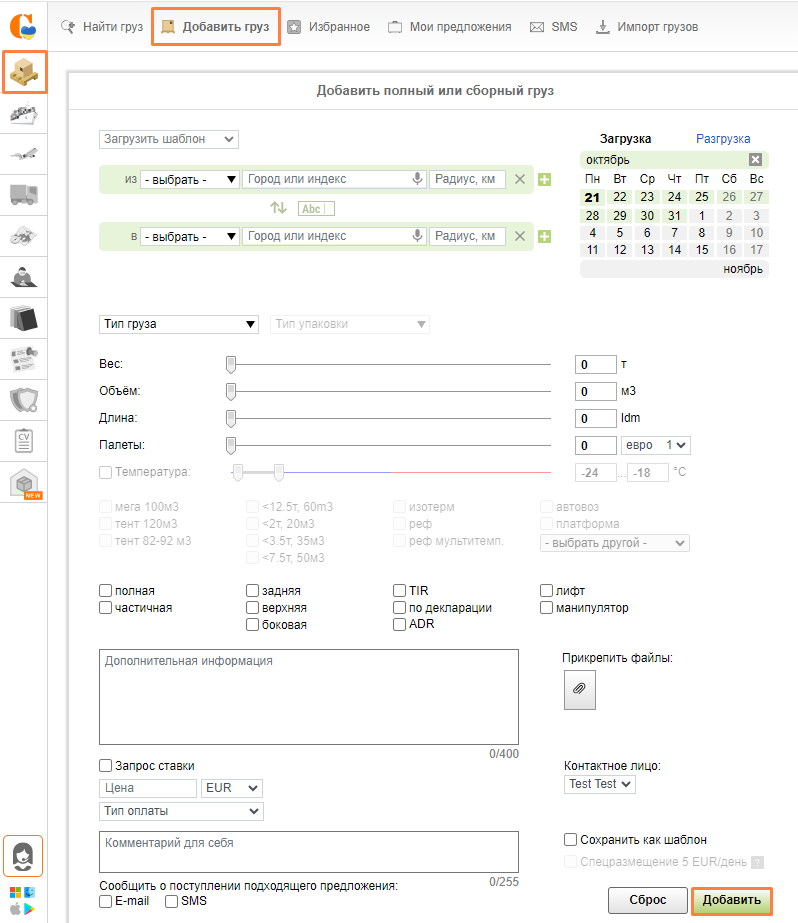798x923 pixels.
Task: Tick the 'Запрос ставки' checkbox
Action: click(x=106, y=765)
